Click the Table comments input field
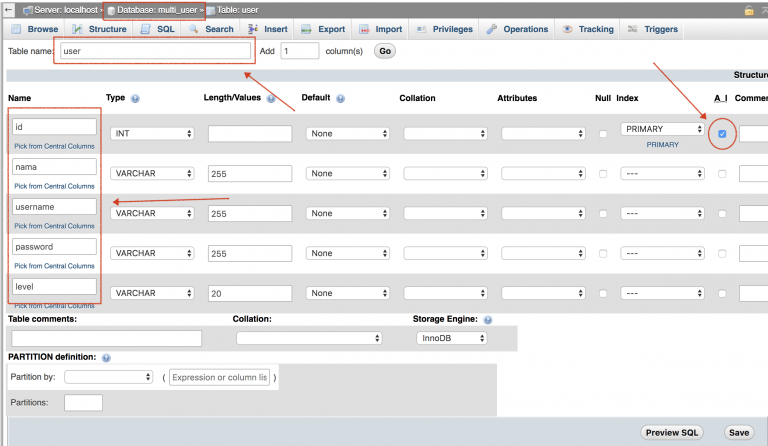The image size is (768, 446). [106, 338]
